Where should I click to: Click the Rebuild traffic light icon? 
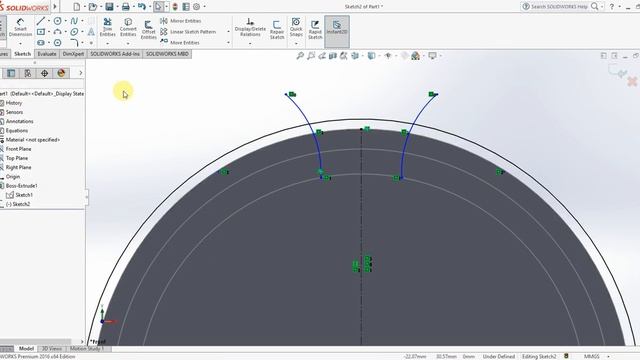[175, 7]
